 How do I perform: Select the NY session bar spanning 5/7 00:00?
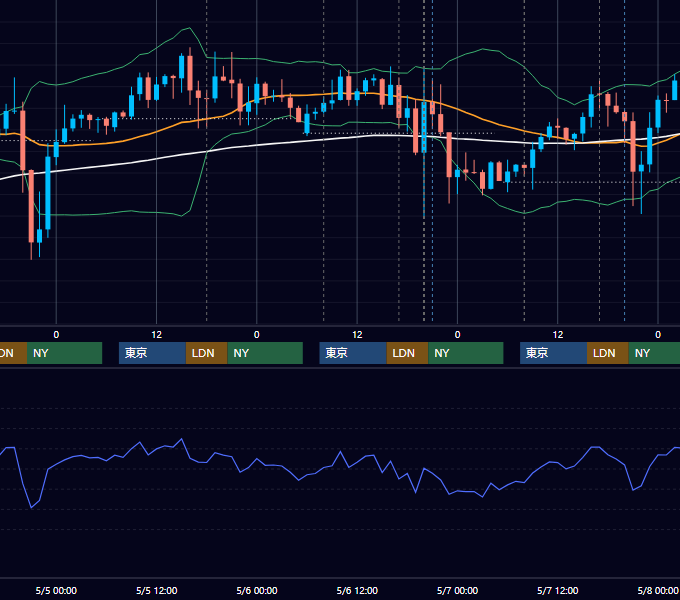pos(466,353)
